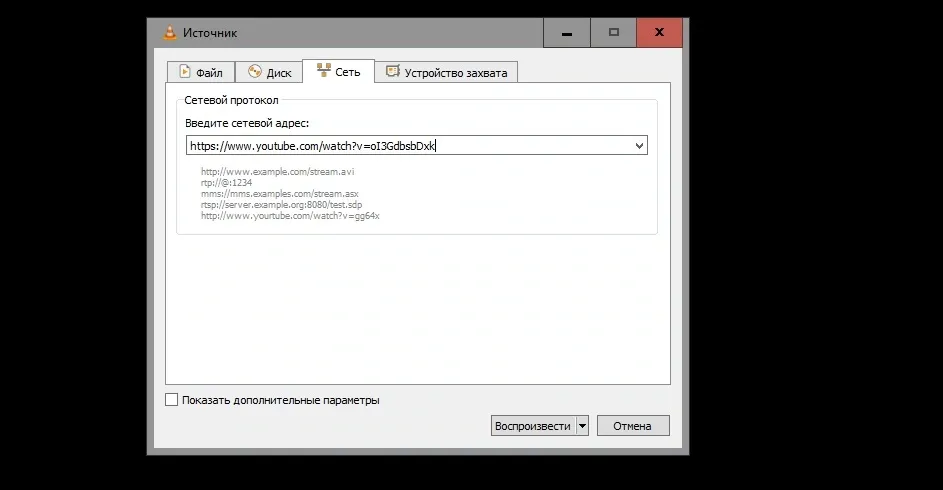Click the Сетевой протокол group title

[231, 100]
